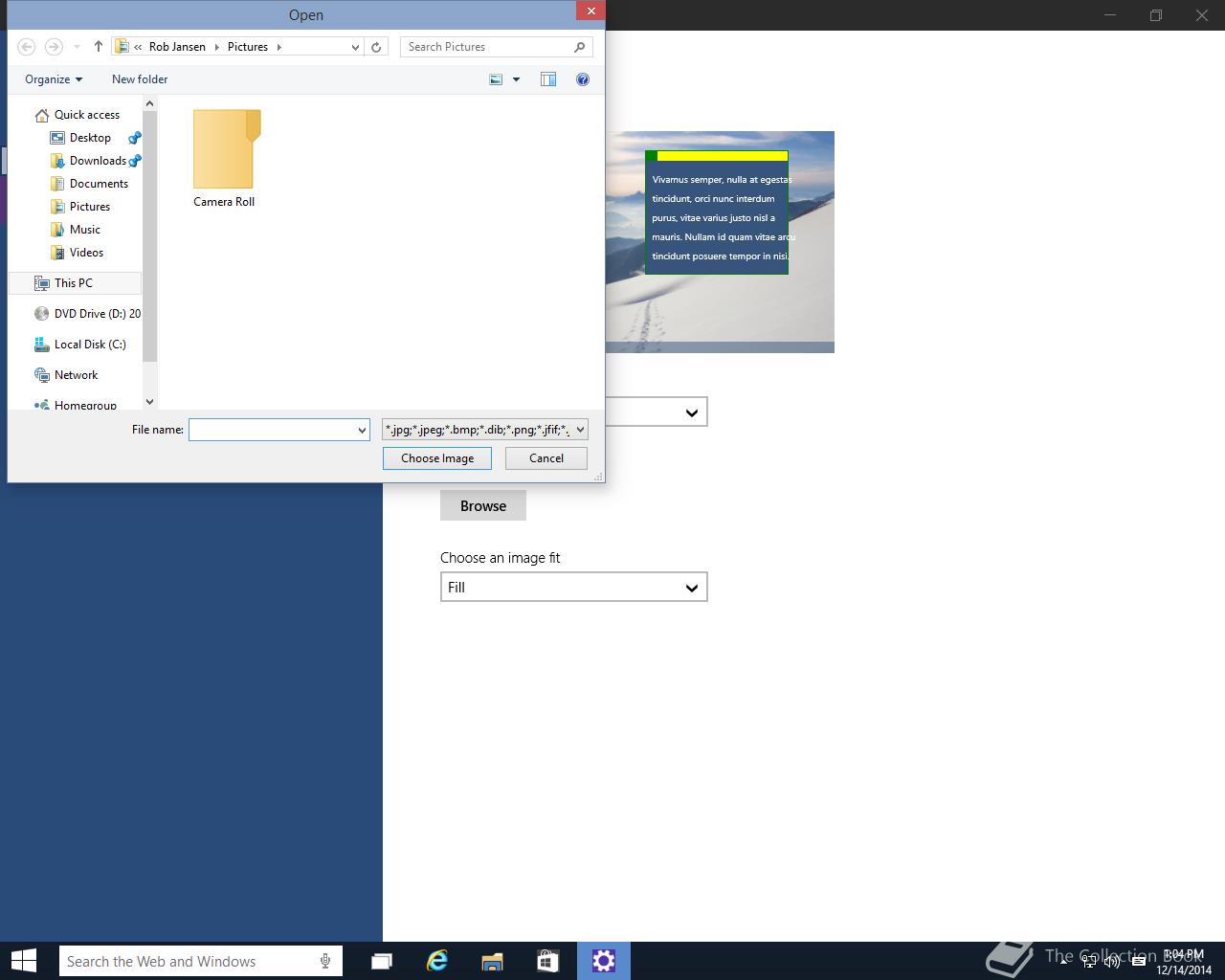Click Pictures in the address breadcrumb
This screenshot has width=1225, height=980.
click(248, 47)
